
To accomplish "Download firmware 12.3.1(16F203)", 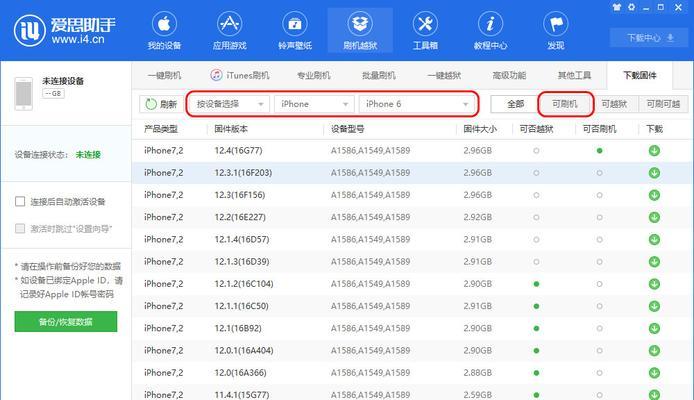I will tap(654, 173).
